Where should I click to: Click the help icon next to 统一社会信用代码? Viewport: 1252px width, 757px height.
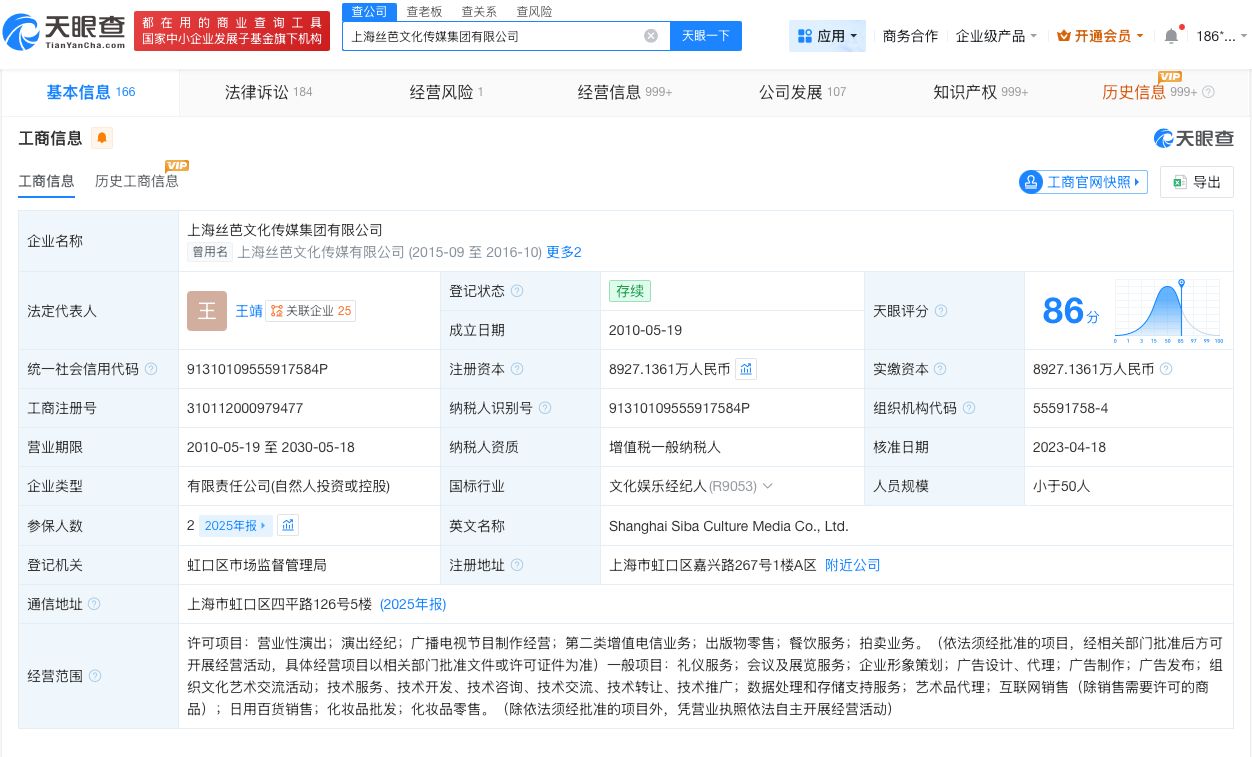(x=151, y=368)
